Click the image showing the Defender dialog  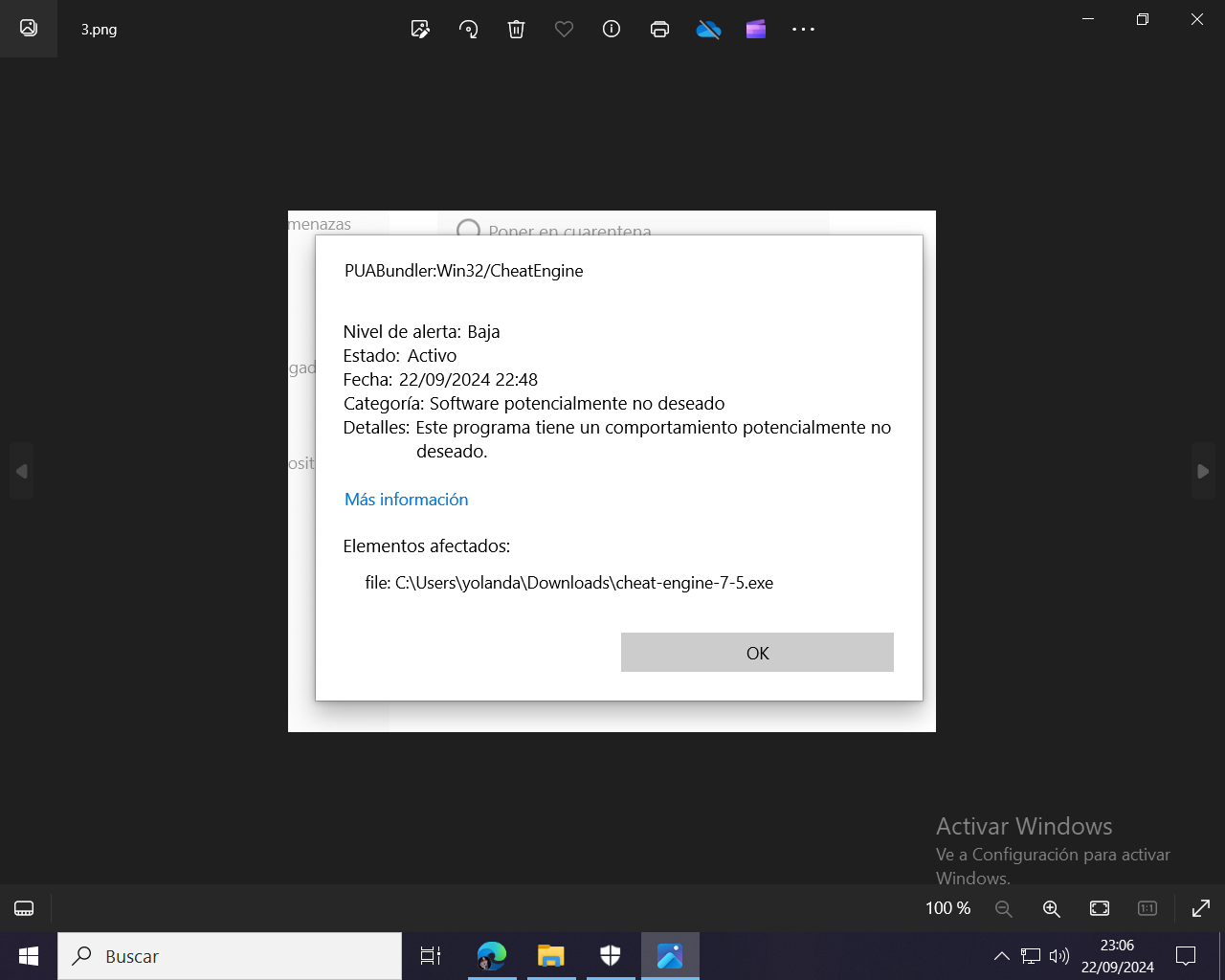click(x=612, y=471)
